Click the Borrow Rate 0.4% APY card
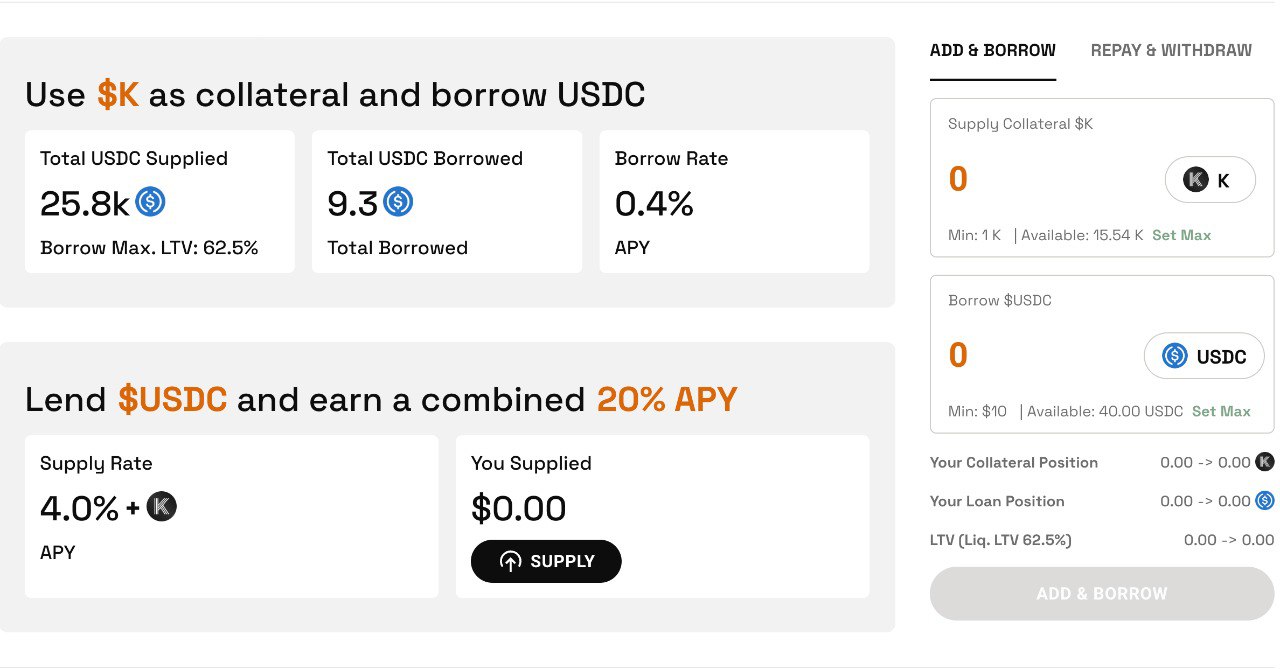Screen dimensions: 1280x669 pos(734,202)
